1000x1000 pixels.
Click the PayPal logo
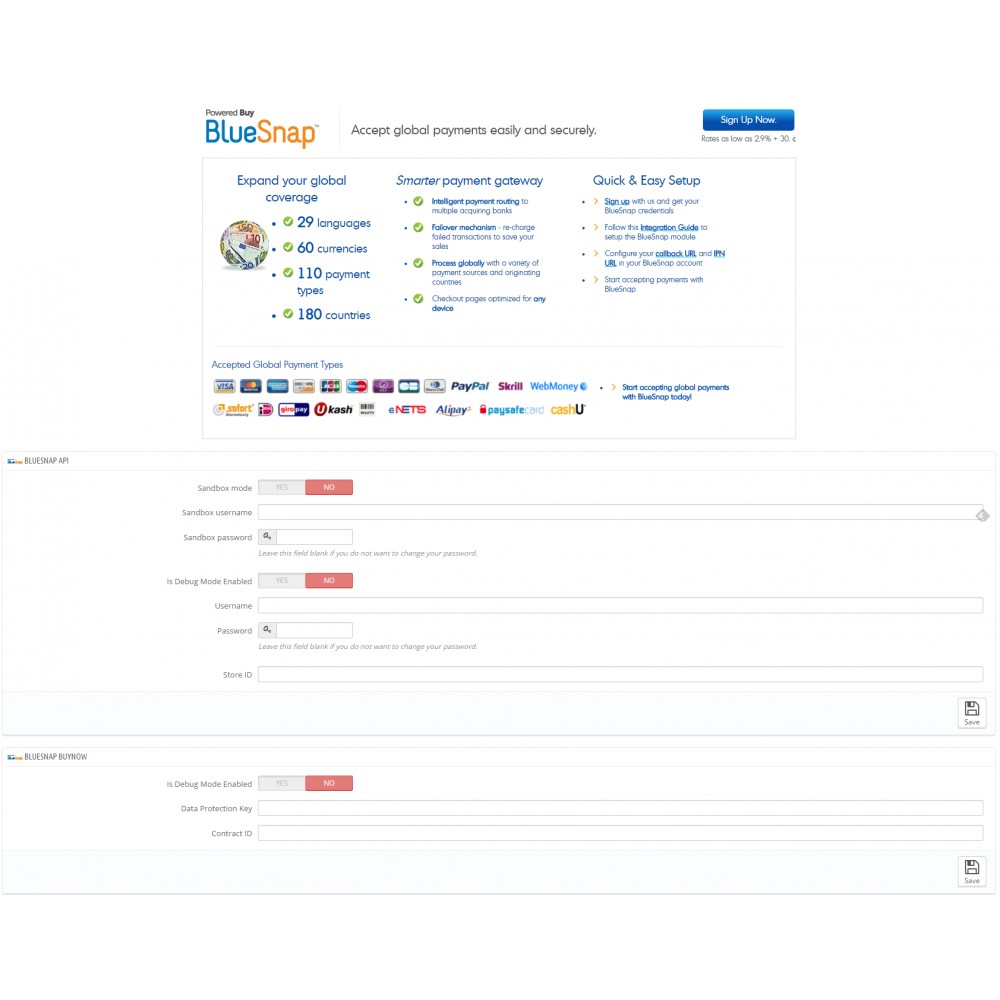pyautogui.click(x=470, y=386)
